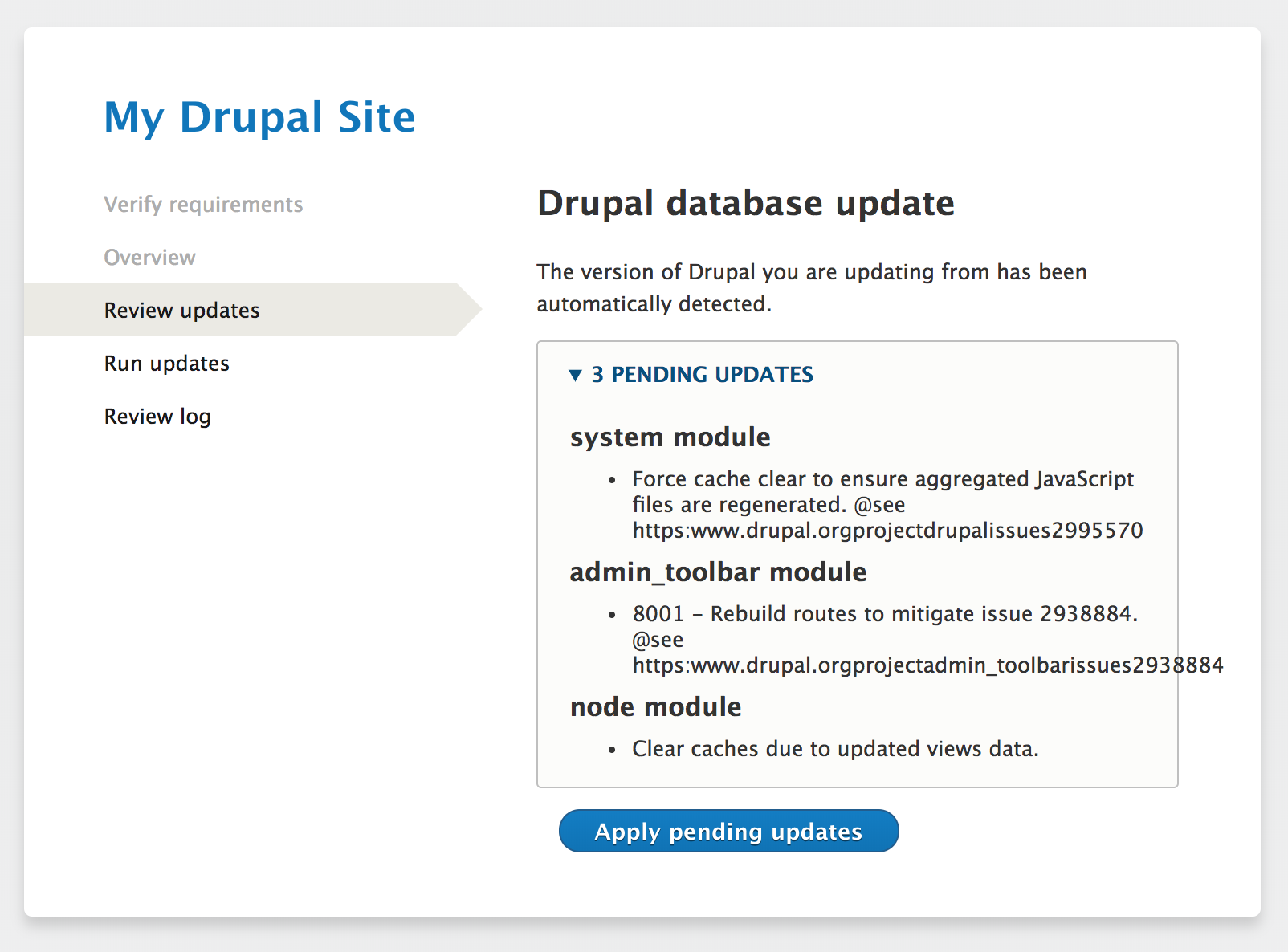Click the system module heading
Viewport: 1288px width, 952px height.
[670, 437]
